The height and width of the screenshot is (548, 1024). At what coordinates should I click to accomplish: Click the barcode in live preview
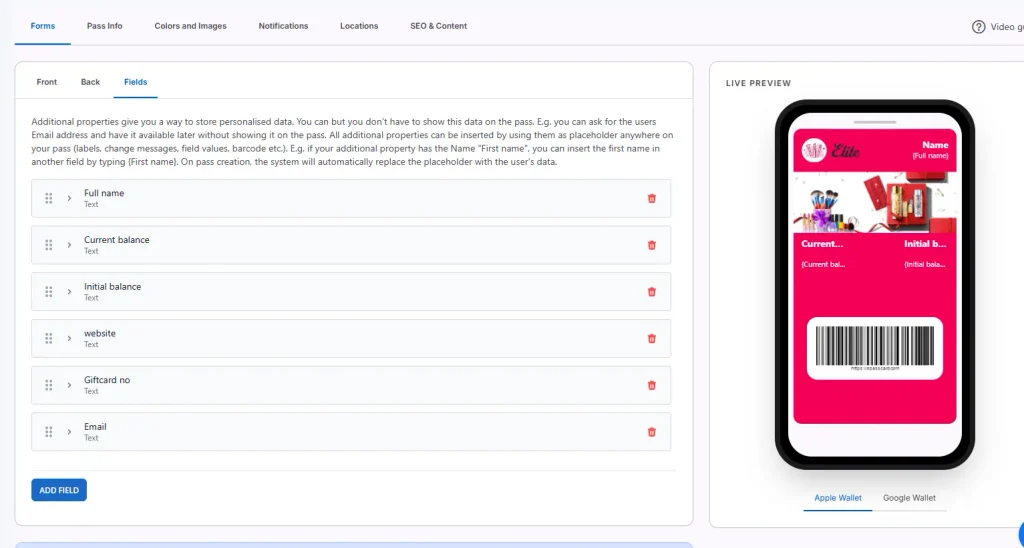[x=874, y=347]
